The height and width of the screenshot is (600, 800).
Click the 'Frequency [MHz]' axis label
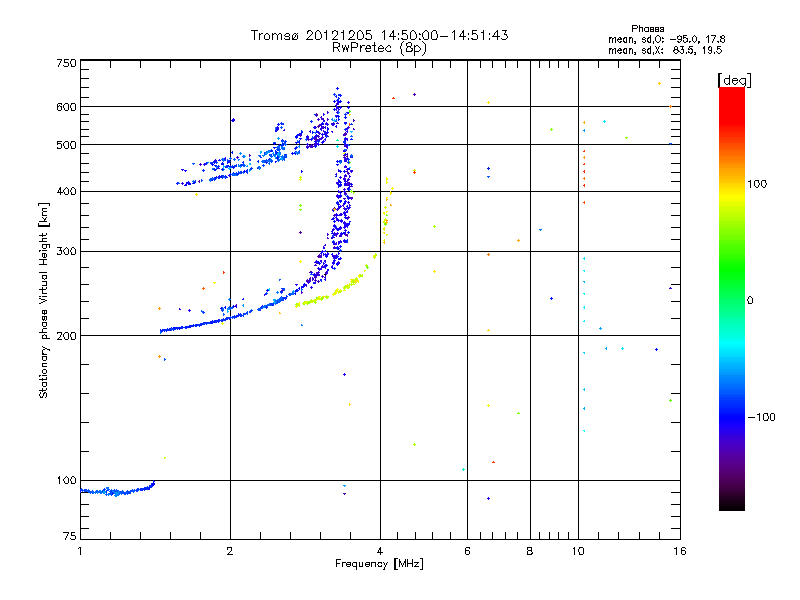click(x=379, y=564)
